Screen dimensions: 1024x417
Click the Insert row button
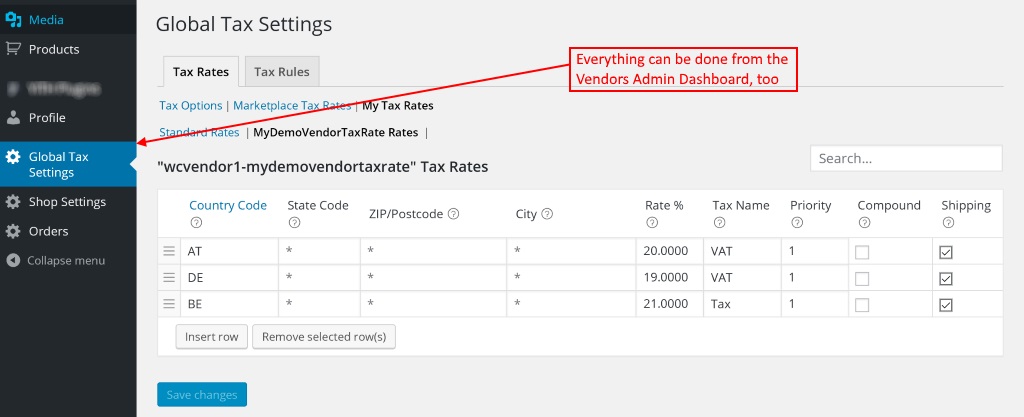tap(212, 337)
